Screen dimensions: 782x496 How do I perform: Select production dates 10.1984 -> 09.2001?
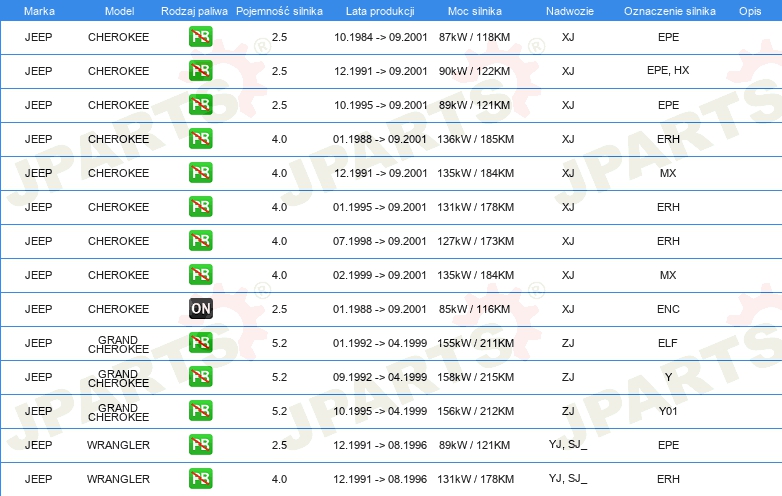coord(381,37)
